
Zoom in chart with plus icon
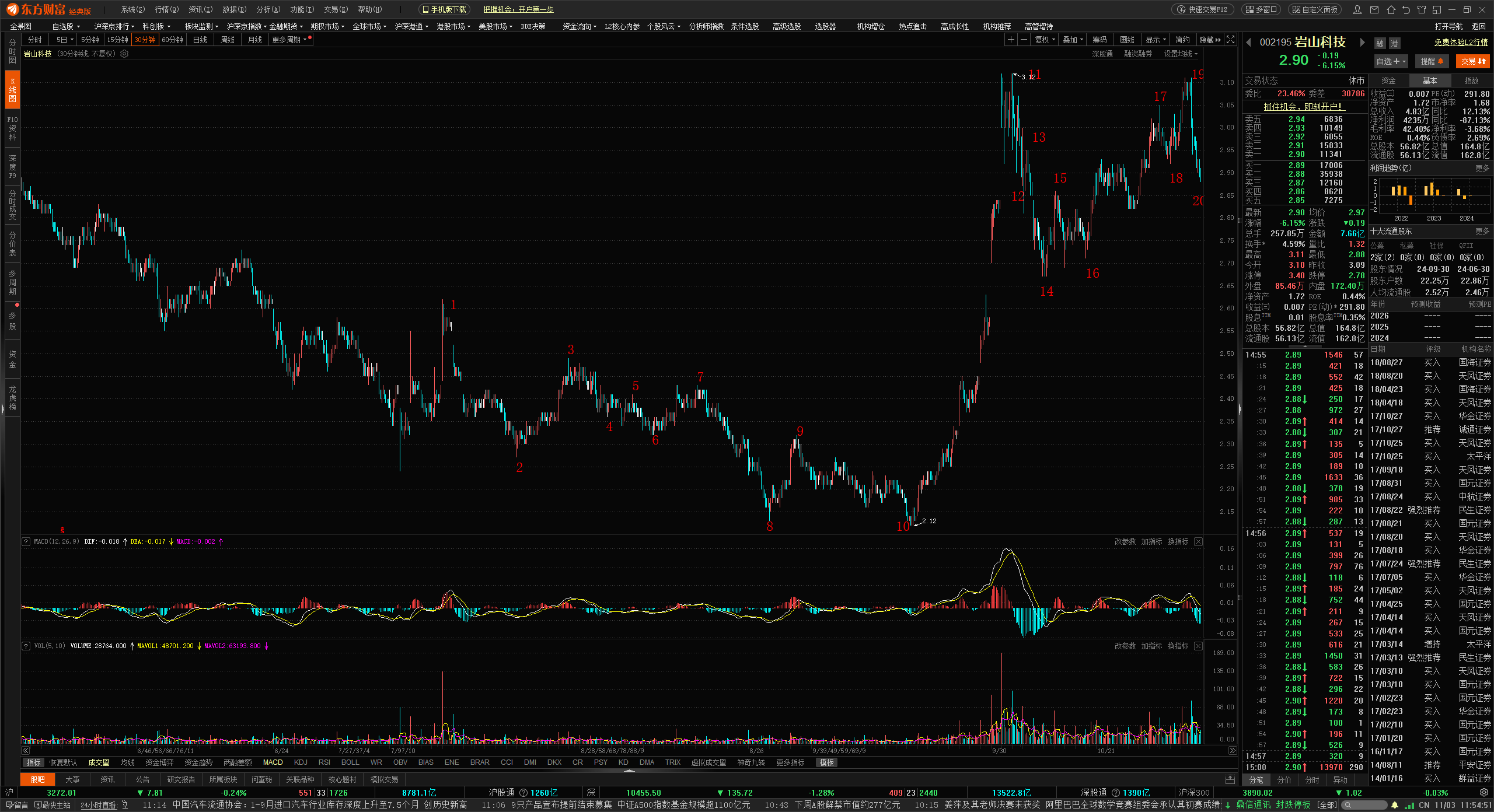click(1011, 40)
